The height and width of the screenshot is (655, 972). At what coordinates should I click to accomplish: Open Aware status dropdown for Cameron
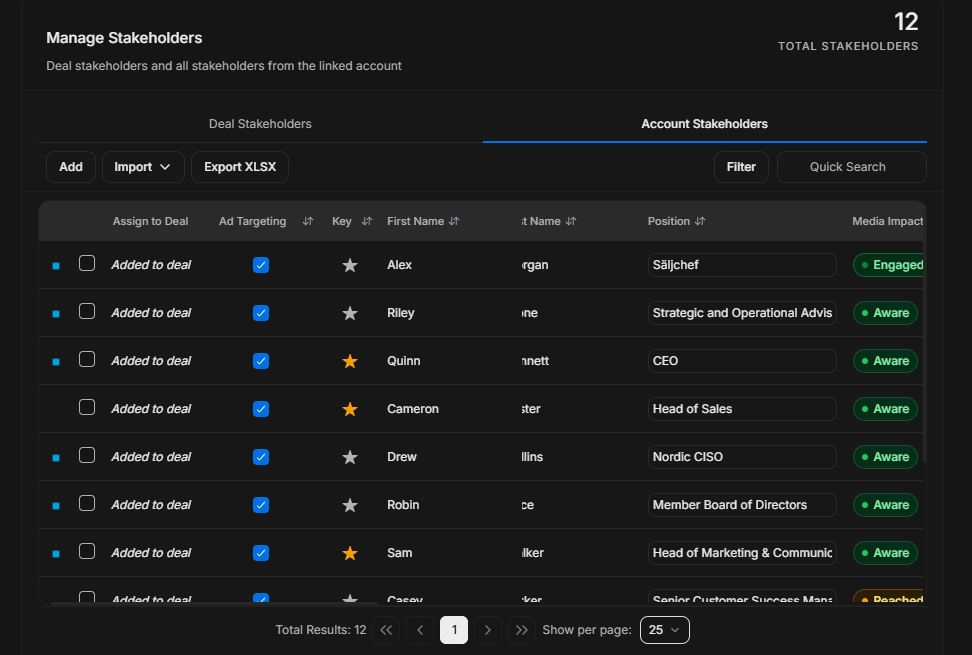(x=885, y=409)
